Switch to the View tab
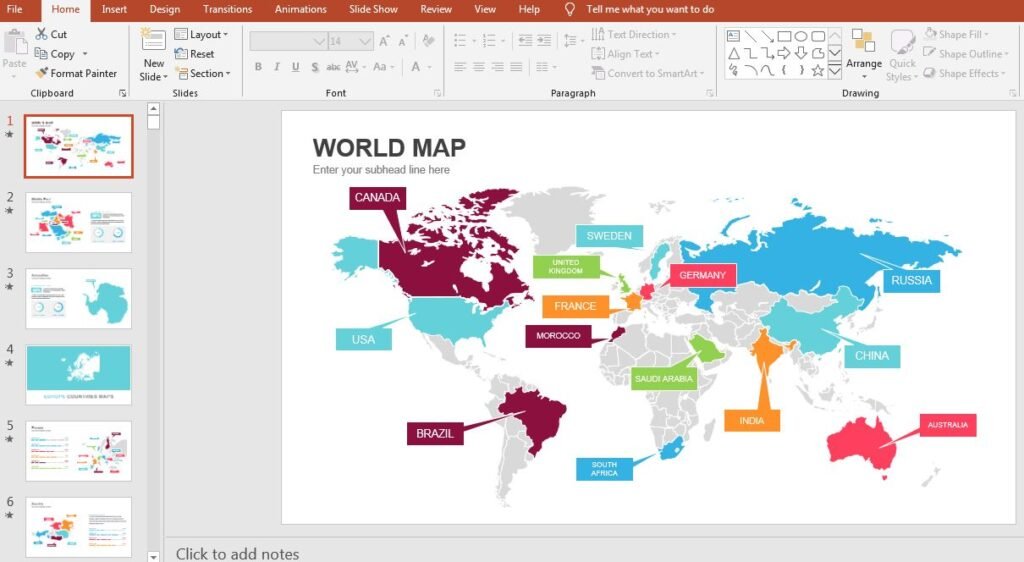The image size is (1024, 562). [485, 9]
